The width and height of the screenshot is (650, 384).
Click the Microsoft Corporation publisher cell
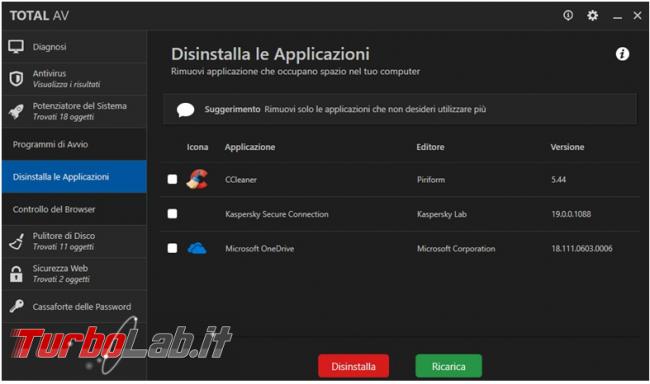456,248
